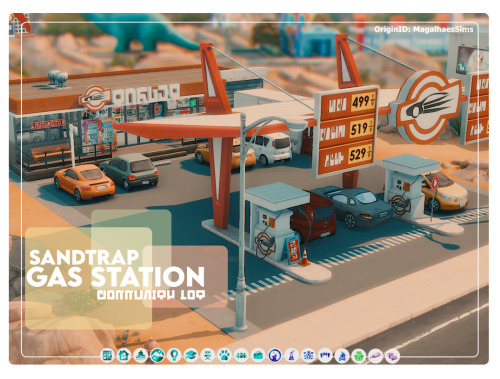
Task: Click the GAS STATION title text
Action: (x=116, y=277)
